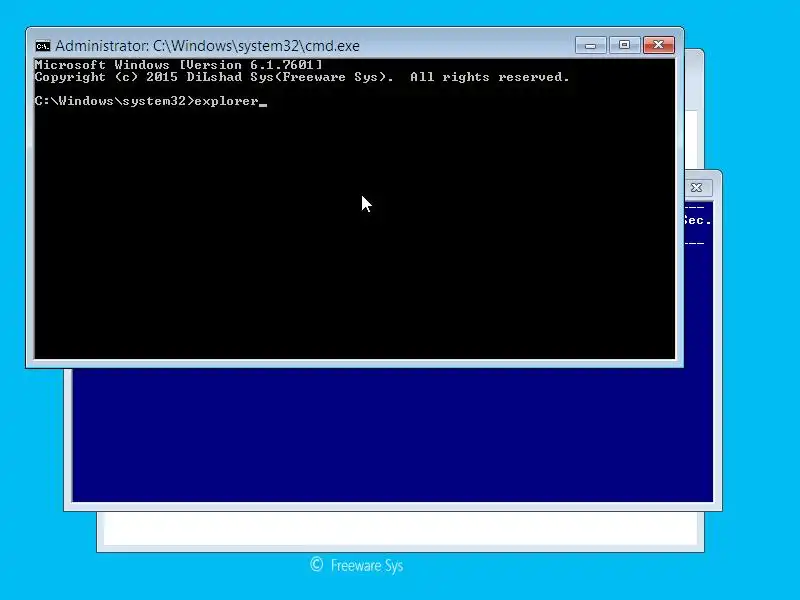This screenshot has width=800, height=600.
Task: Maximize the Administrator cmd.exe window
Action: click(624, 45)
